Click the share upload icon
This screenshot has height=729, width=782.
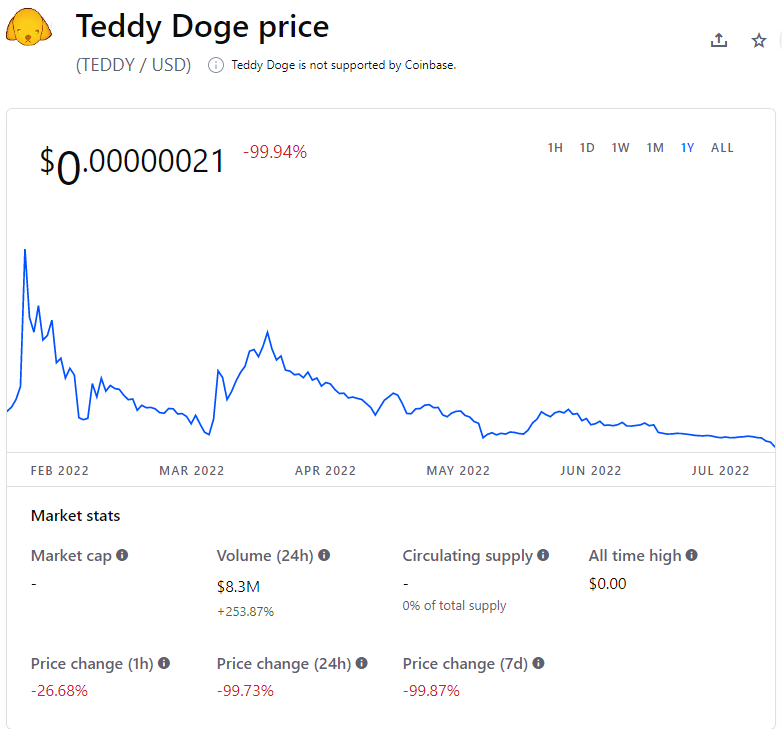coord(718,40)
